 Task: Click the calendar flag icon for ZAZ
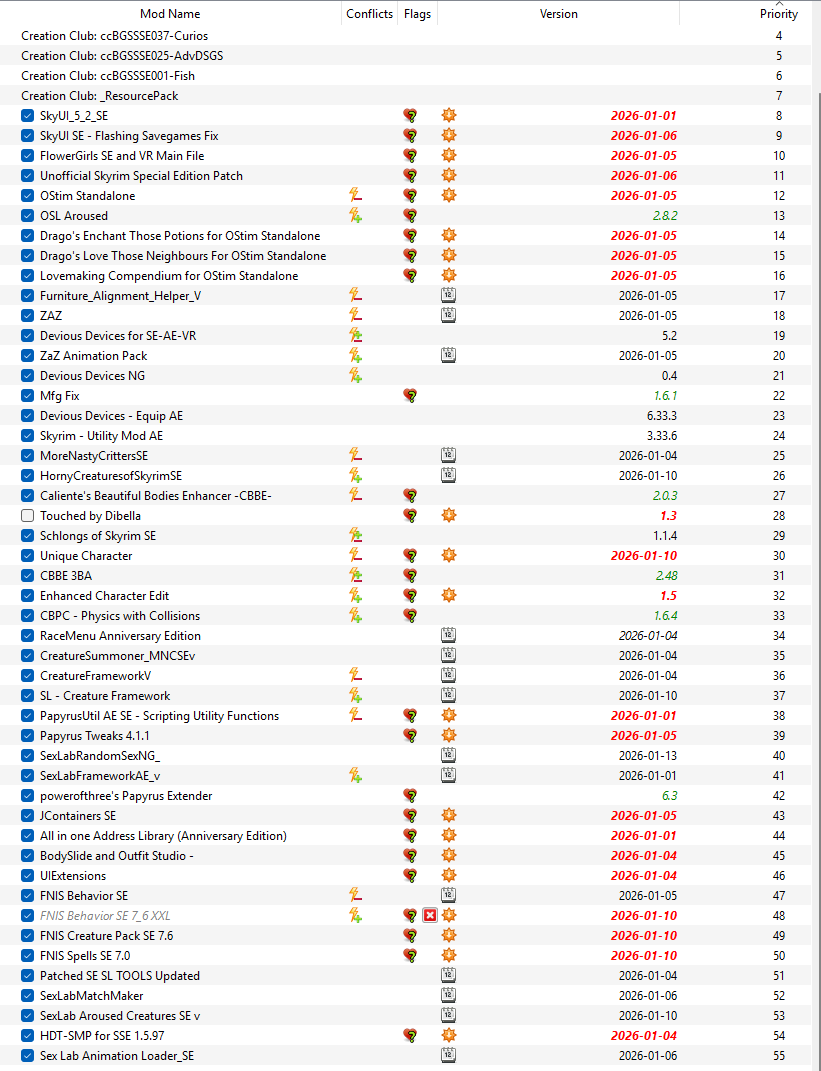tap(448, 315)
